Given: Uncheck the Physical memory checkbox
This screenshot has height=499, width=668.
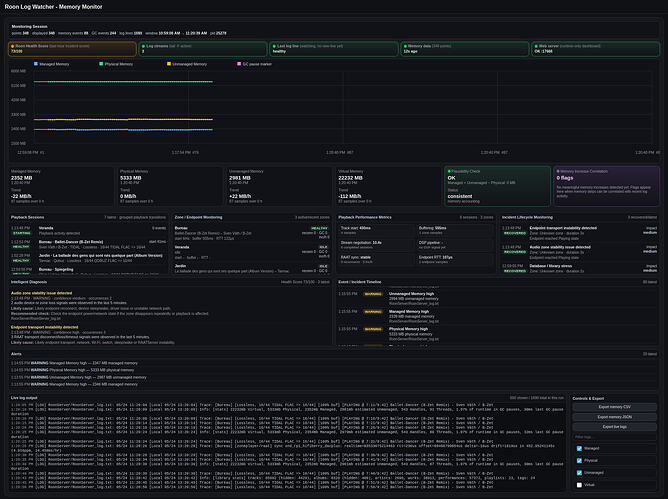Looking at the screenshot, I should [x=579, y=461].
